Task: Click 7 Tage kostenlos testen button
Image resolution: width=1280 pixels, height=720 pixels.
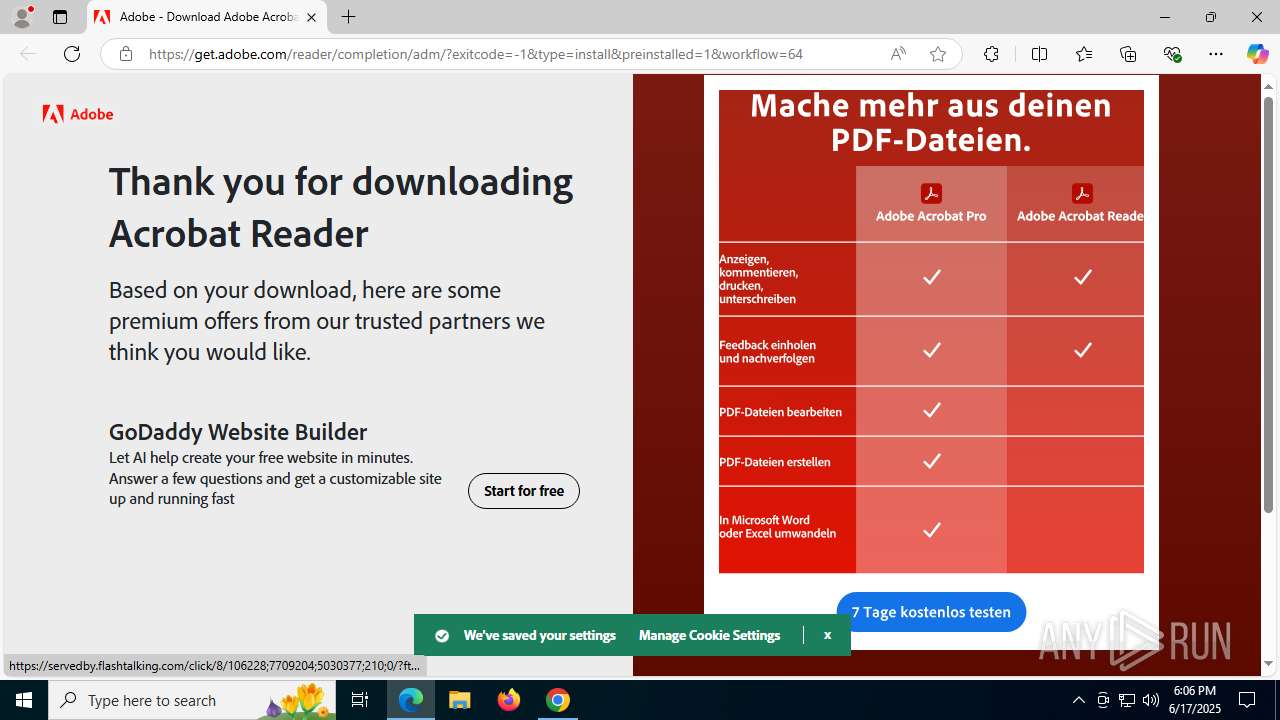Action: tap(931, 612)
